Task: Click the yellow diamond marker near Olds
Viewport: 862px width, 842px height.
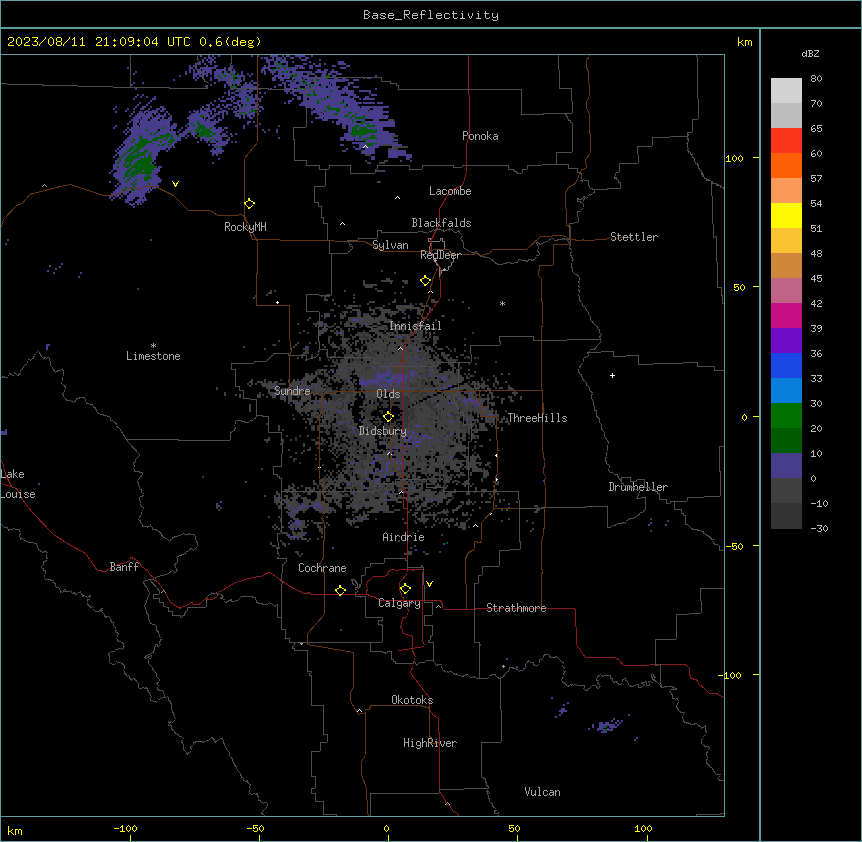Action: click(389, 417)
